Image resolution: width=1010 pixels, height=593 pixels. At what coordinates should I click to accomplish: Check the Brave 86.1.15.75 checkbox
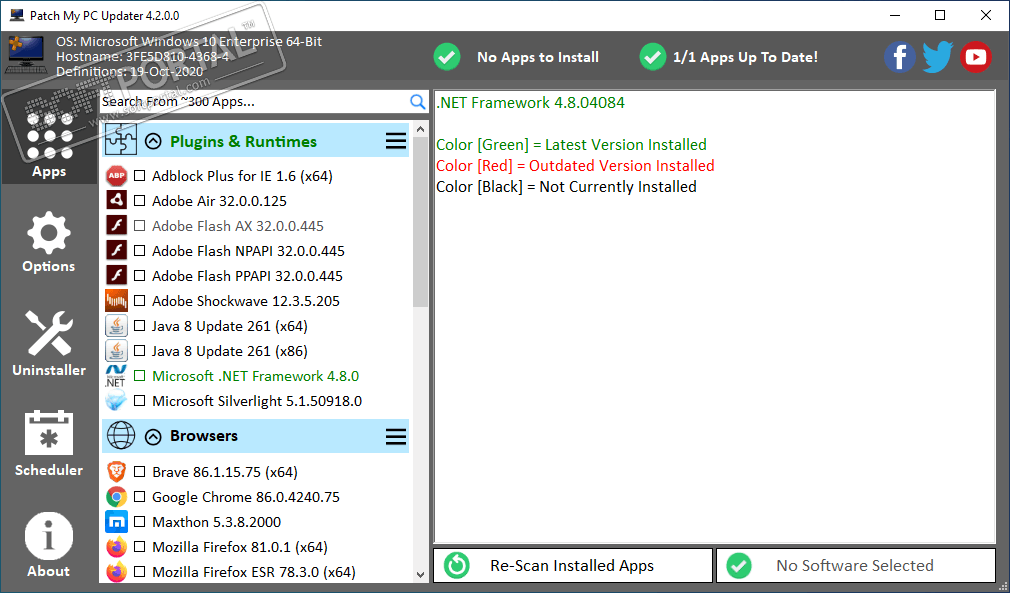(139, 472)
